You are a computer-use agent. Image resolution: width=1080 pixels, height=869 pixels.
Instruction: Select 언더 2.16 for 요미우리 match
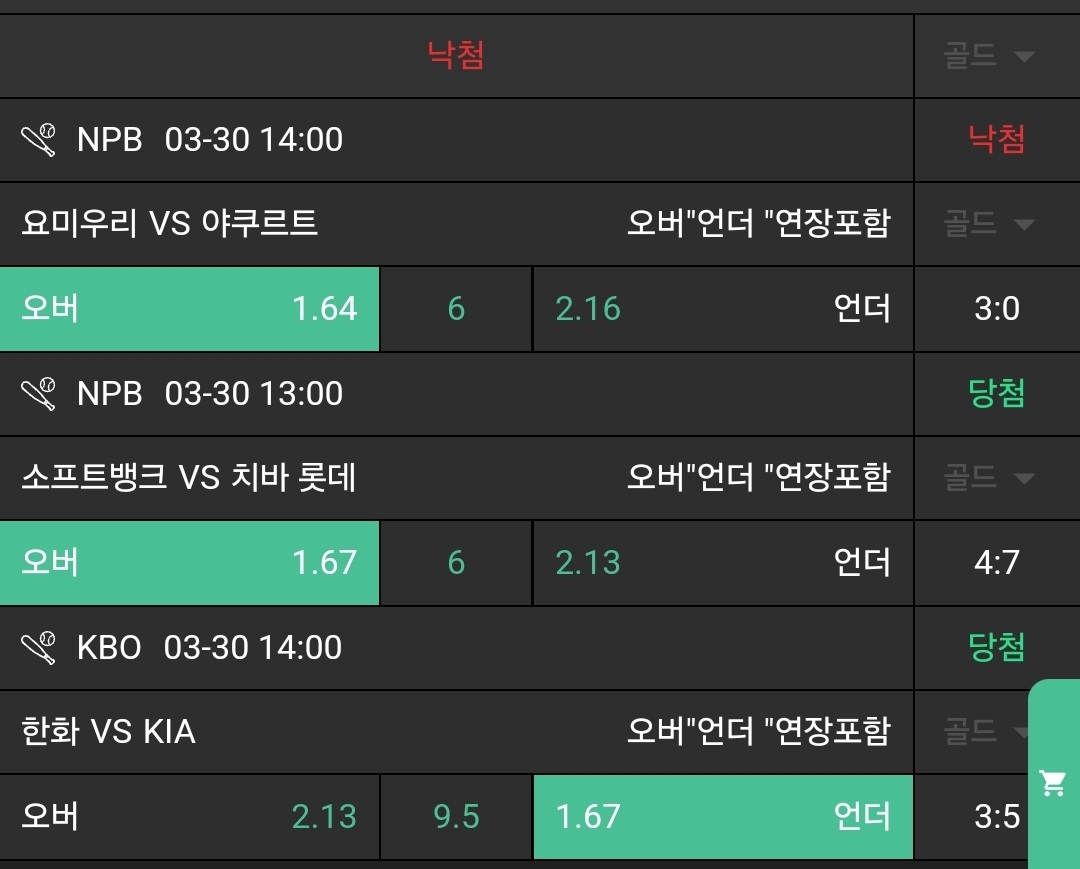coord(723,309)
